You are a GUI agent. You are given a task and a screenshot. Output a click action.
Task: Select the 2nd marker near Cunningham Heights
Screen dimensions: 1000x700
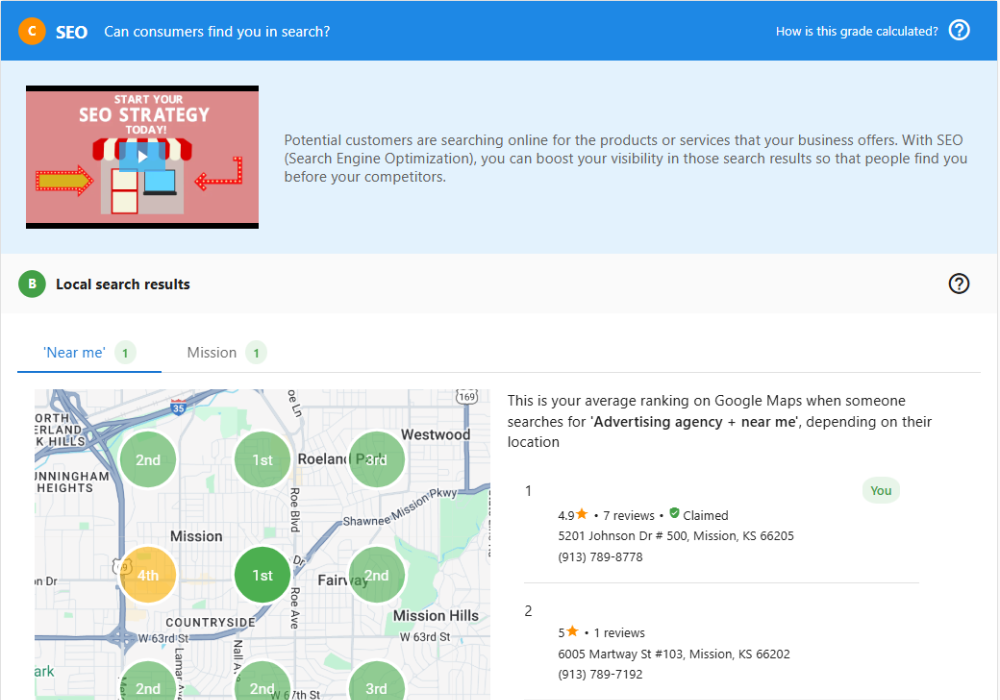(148, 460)
